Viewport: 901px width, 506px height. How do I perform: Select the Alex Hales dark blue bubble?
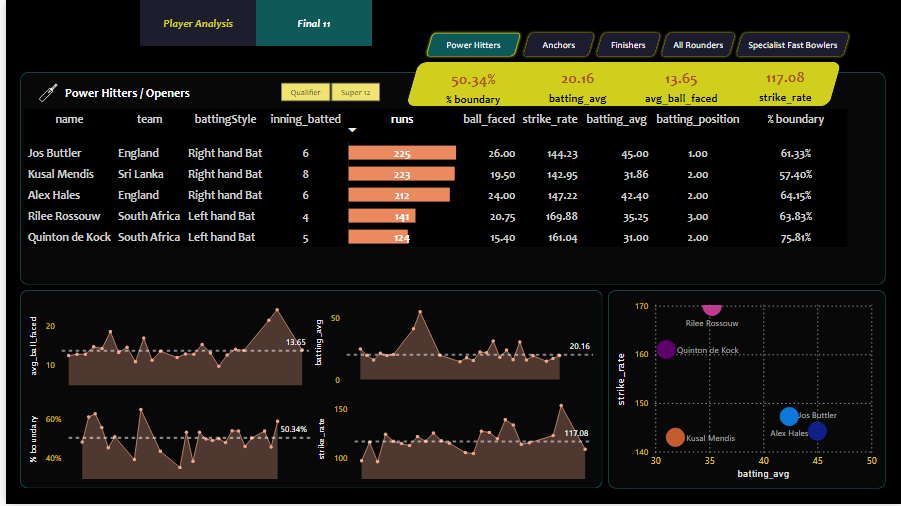click(x=817, y=431)
